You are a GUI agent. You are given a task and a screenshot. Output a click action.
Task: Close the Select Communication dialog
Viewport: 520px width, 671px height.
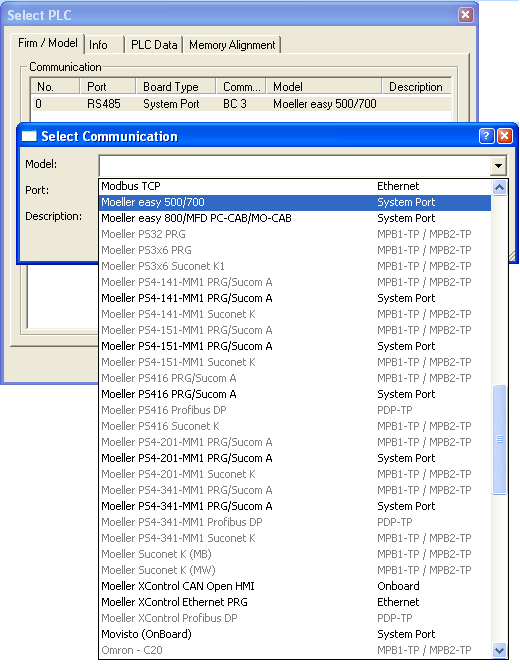[x=505, y=136]
